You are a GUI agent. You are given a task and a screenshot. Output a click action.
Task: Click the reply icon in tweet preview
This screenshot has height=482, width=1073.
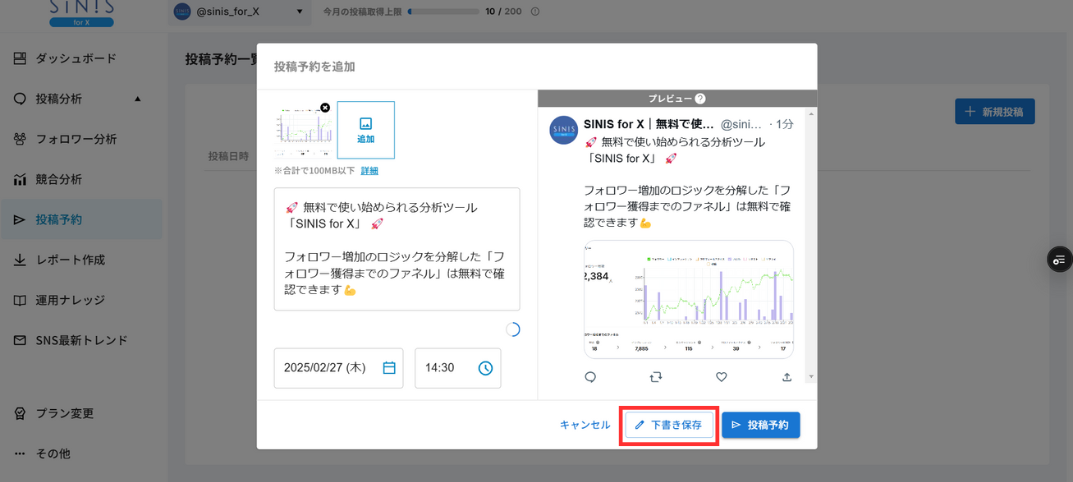point(591,377)
